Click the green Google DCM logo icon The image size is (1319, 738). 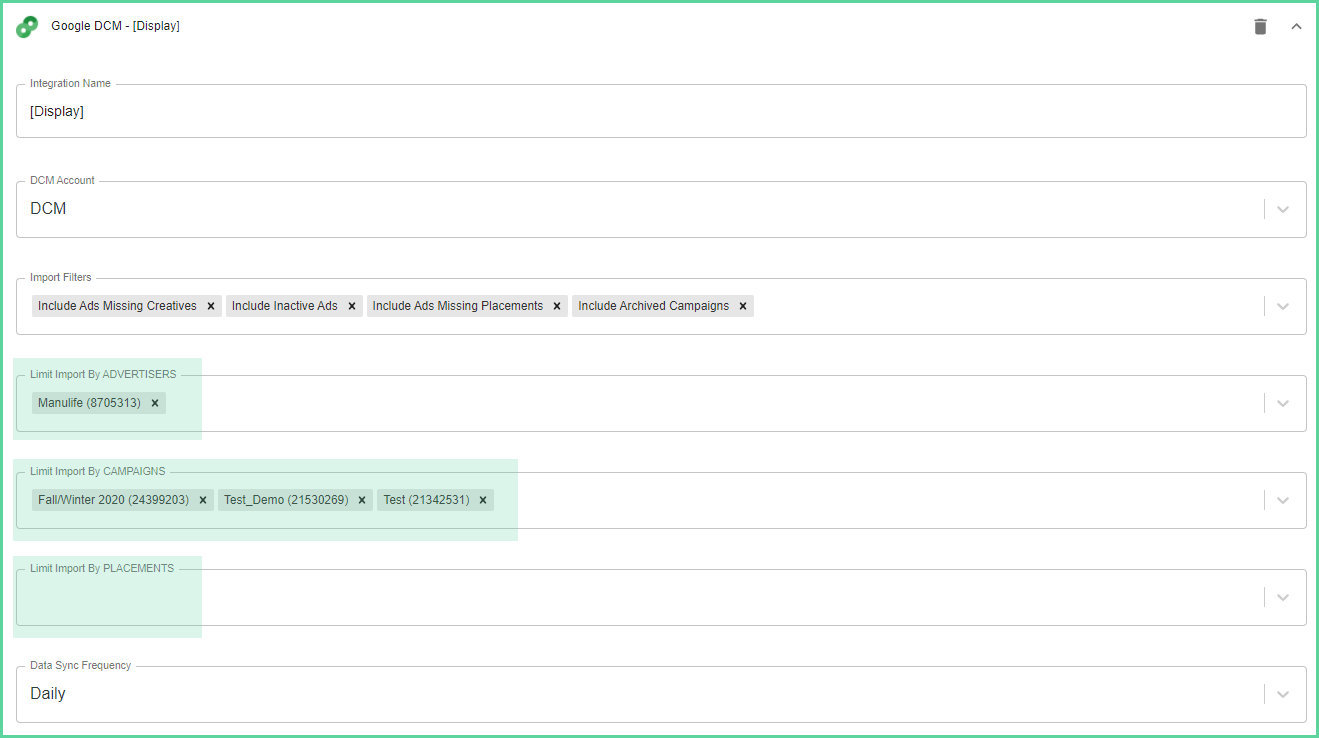click(x=27, y=27)
